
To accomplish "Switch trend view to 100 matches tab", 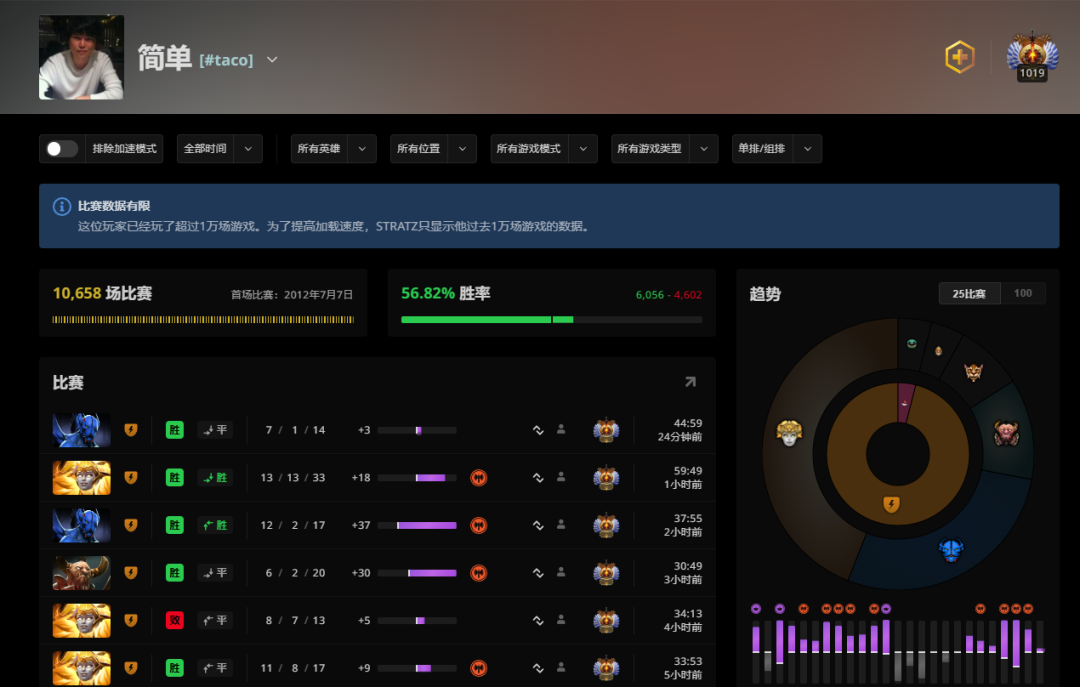I will [x=1023, y=294].
